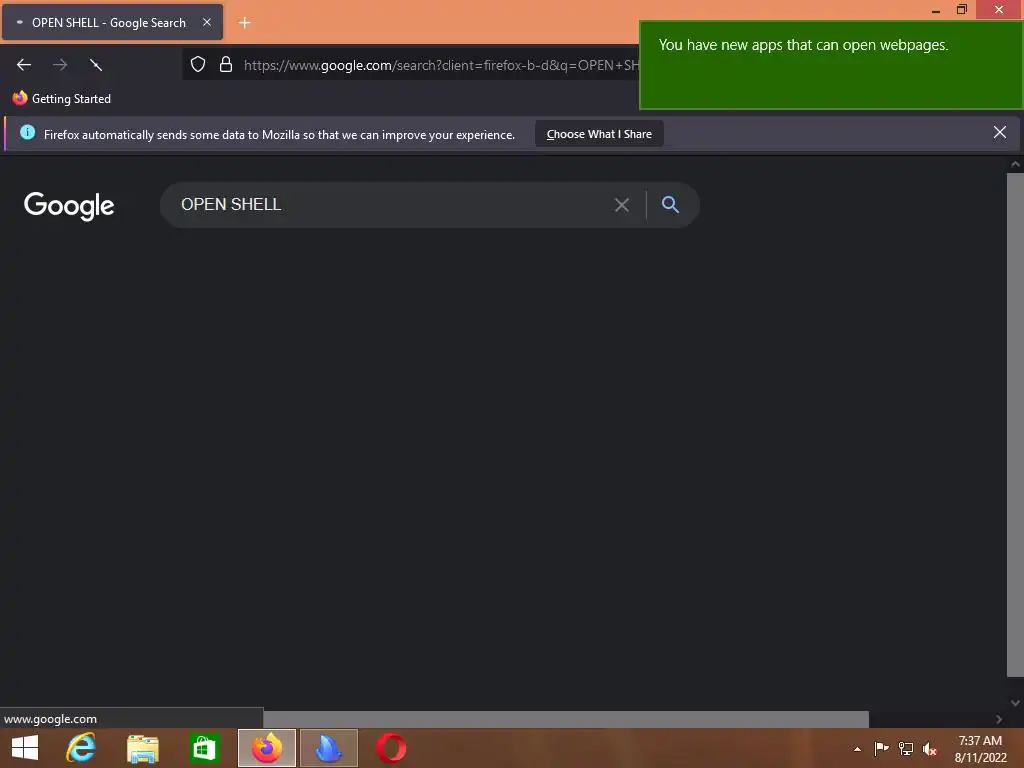Screen dimensions: 1024x768
Task: Launch Internet Explorer from the taskbar
Action: tap(81, 748)
